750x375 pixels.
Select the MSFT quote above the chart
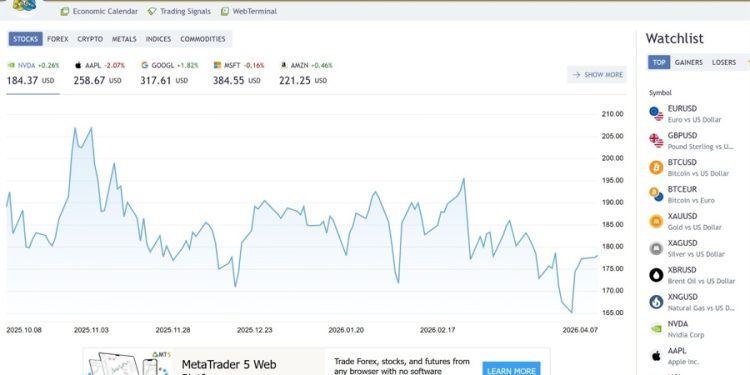[x=239, y=73]
